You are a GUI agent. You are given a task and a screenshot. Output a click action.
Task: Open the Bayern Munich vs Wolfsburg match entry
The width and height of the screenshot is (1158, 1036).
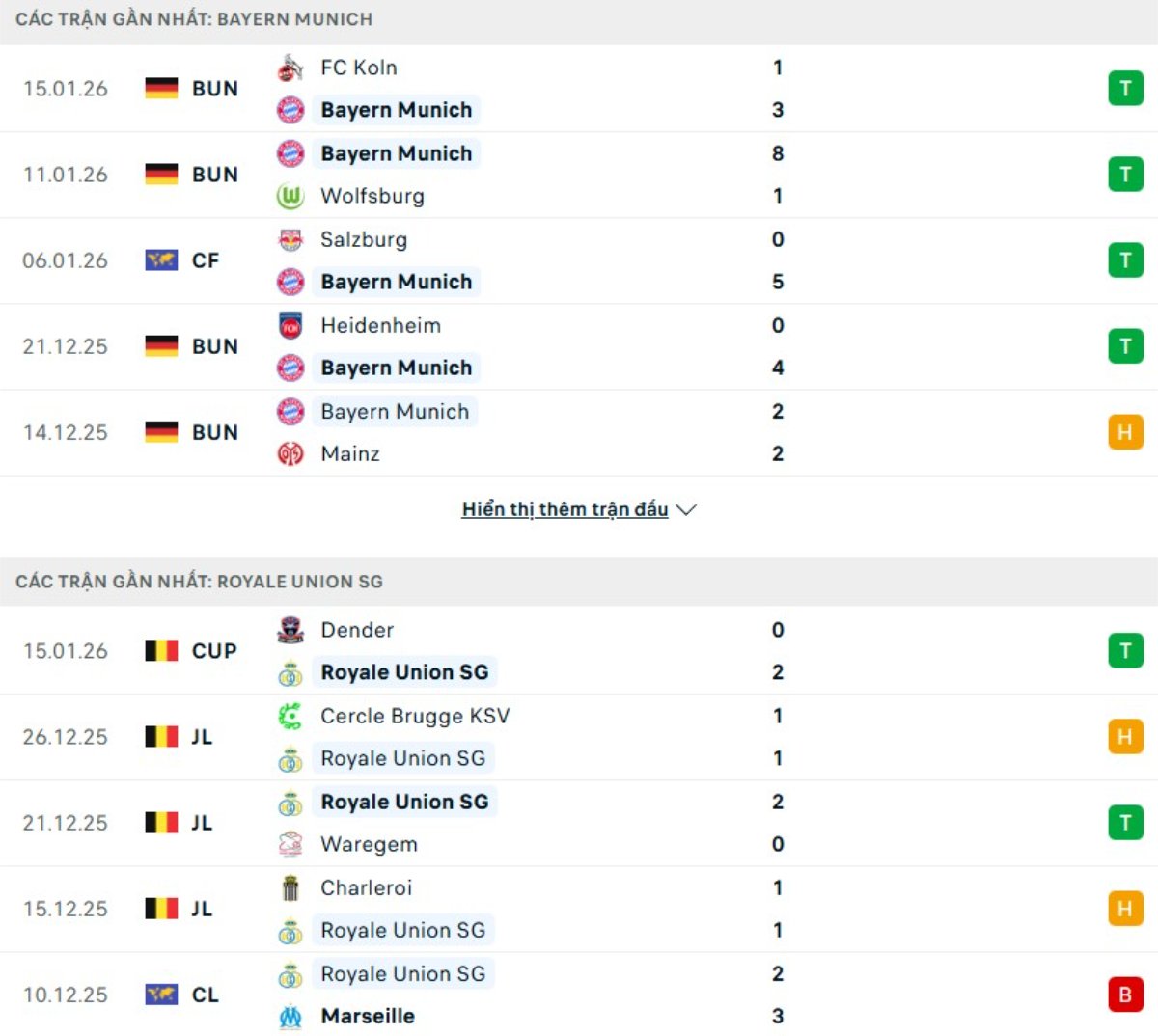pos(579,175)
